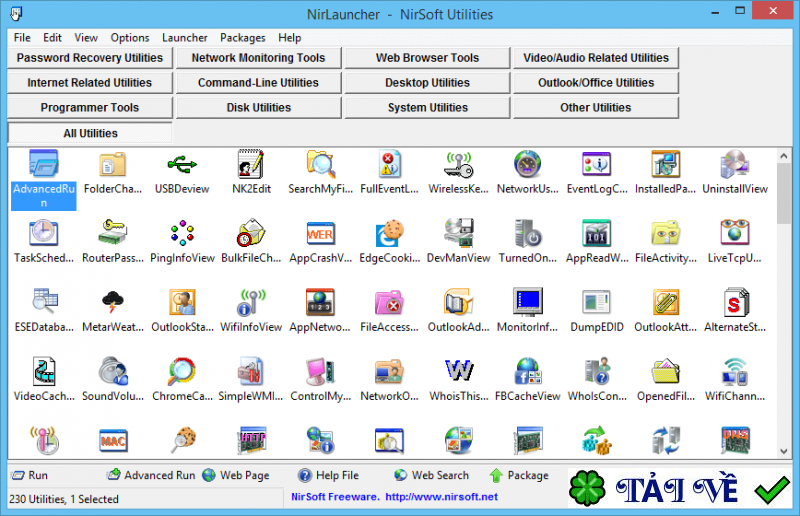Open the Launcher menu
The height and width of the screenshot is (516, 800).
[185, 38]
